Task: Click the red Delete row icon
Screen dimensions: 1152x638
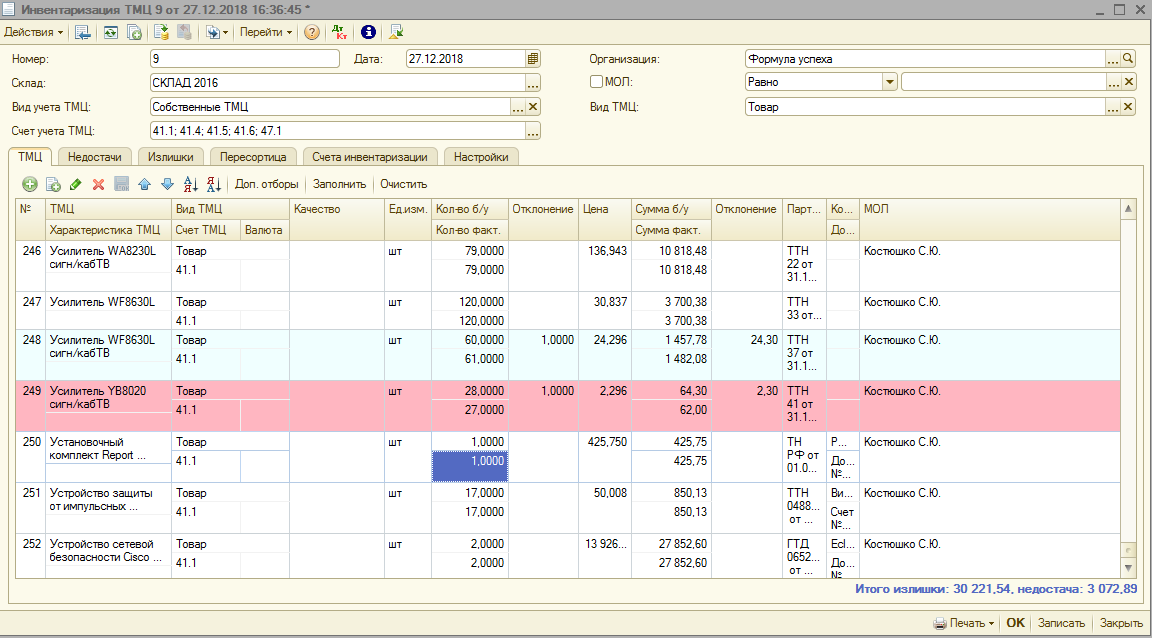Action: (98, 184)
